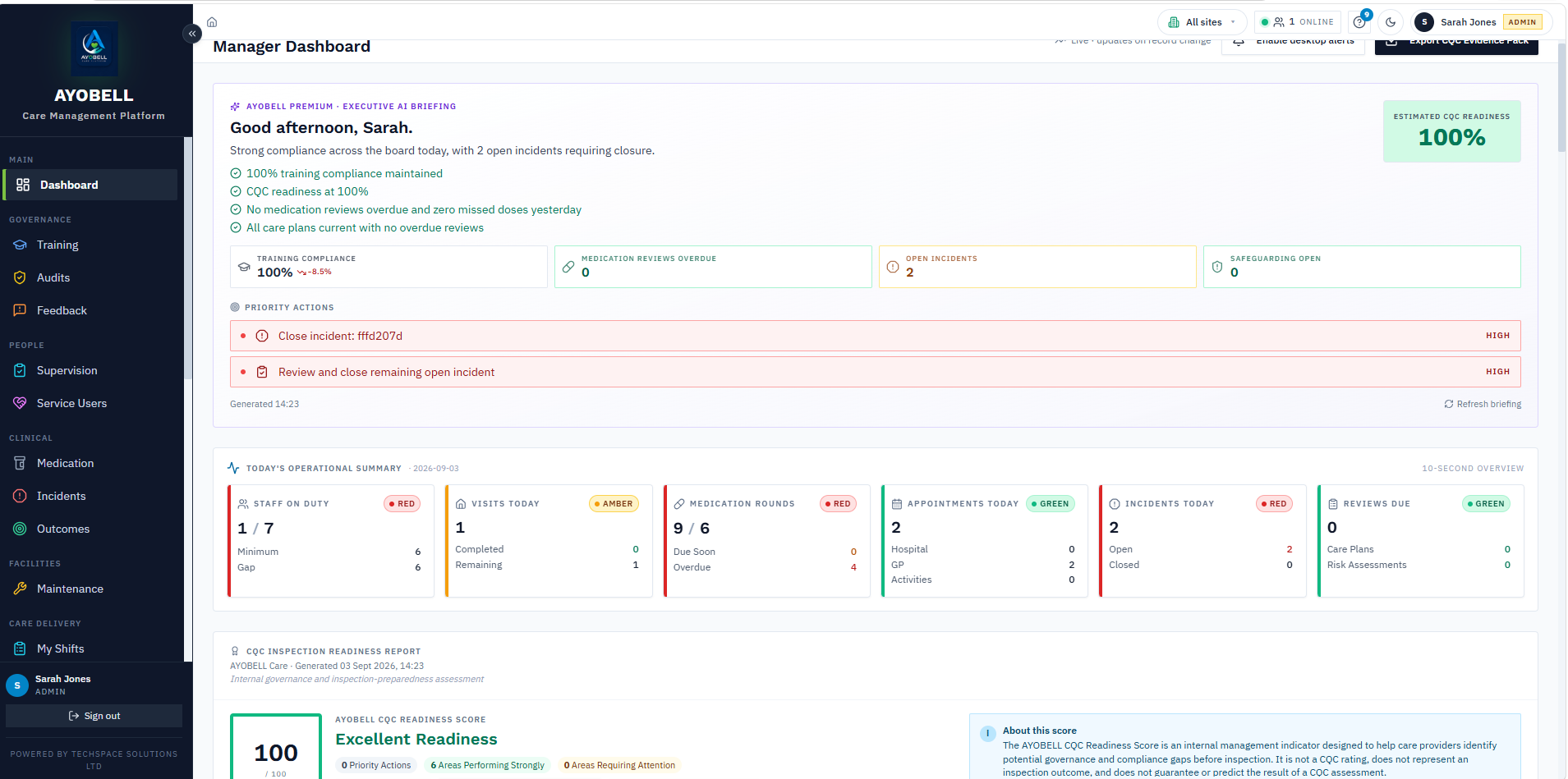Click the Medication Reviews Overdue pill icon
The height and width of the screenshot is (779, 1568).
point(568,267)
